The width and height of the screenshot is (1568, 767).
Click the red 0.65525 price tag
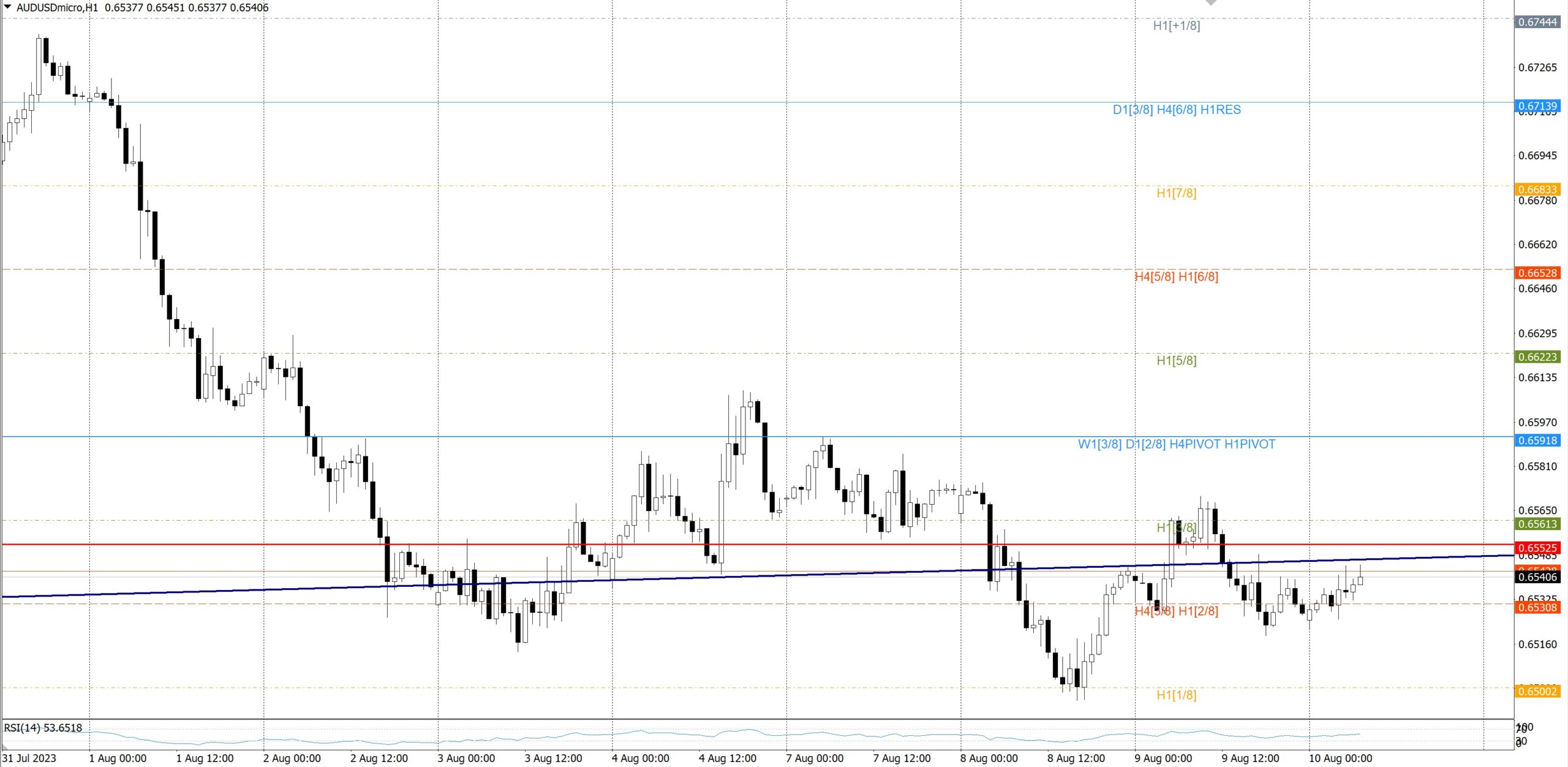pos(1537,548)
